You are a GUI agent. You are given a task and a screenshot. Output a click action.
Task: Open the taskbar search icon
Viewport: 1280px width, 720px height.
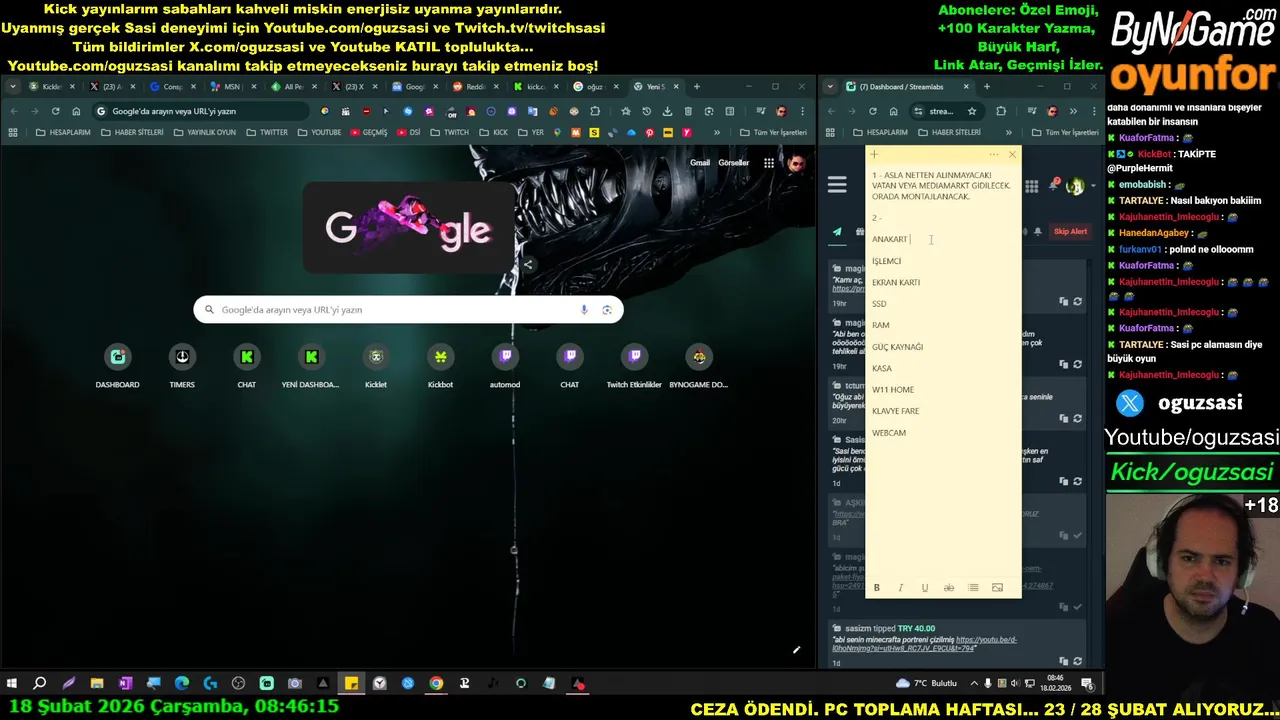coord(40,684)
